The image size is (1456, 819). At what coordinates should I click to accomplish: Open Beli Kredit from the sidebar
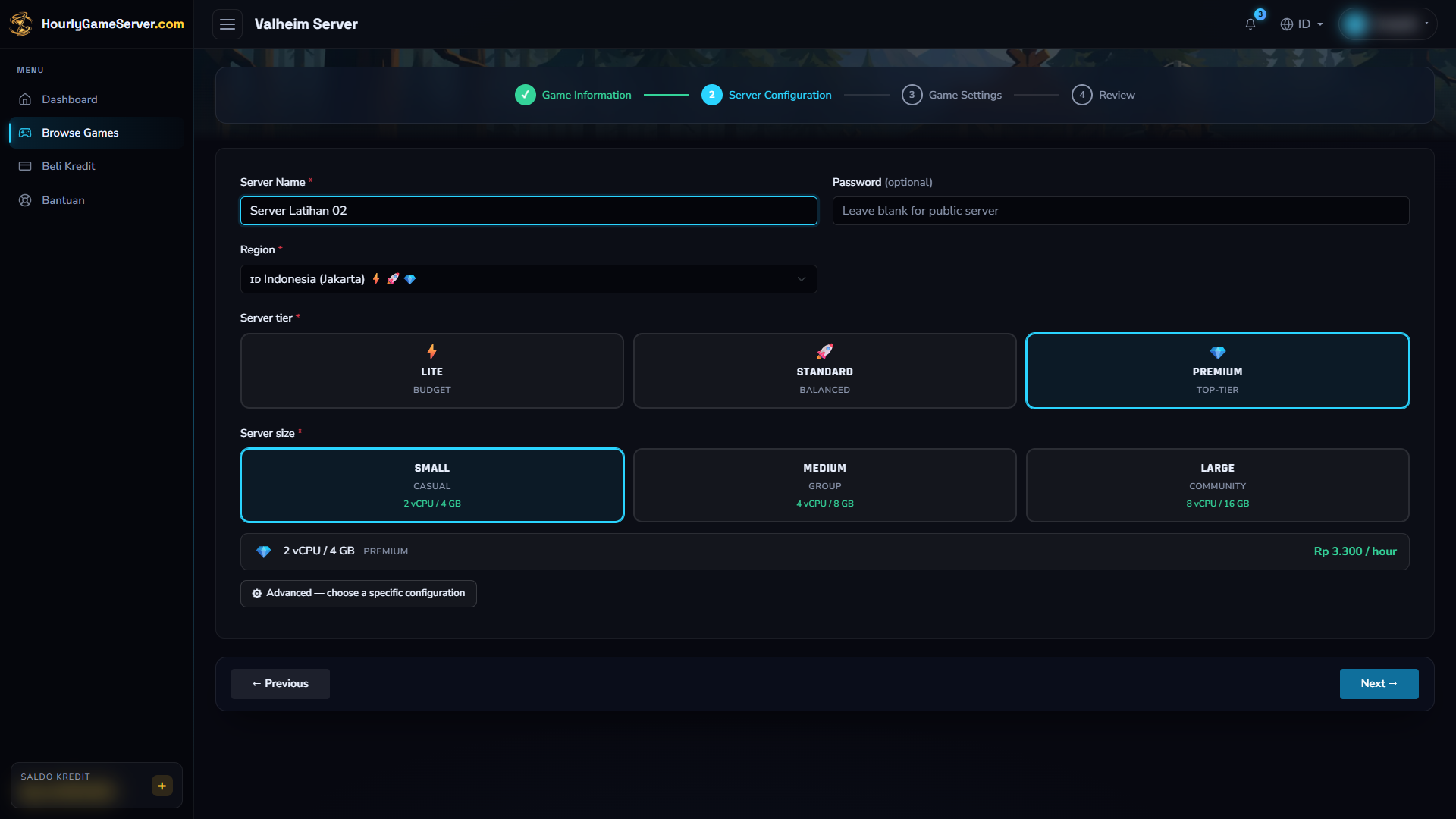[96, 166]
